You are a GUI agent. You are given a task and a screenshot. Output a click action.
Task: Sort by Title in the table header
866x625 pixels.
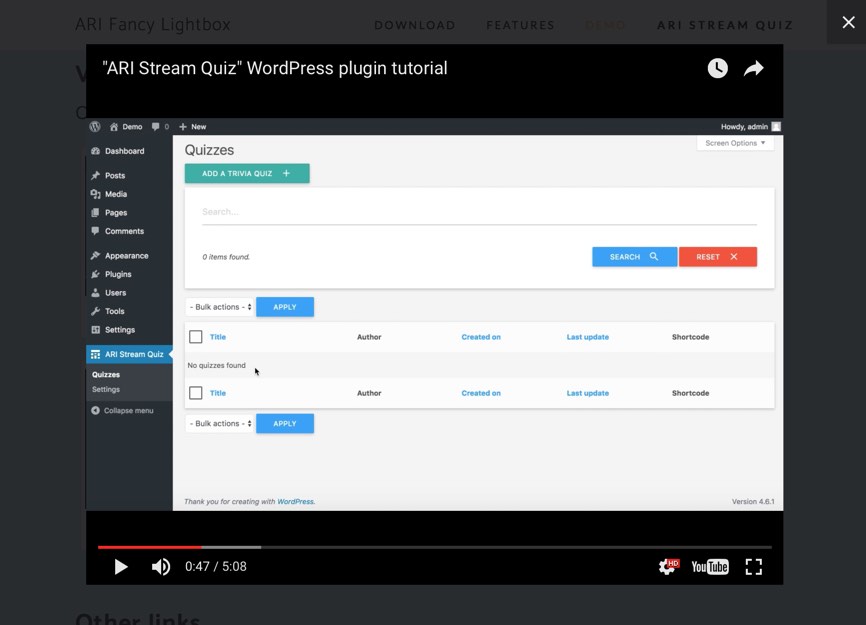(x=218, y=337)
